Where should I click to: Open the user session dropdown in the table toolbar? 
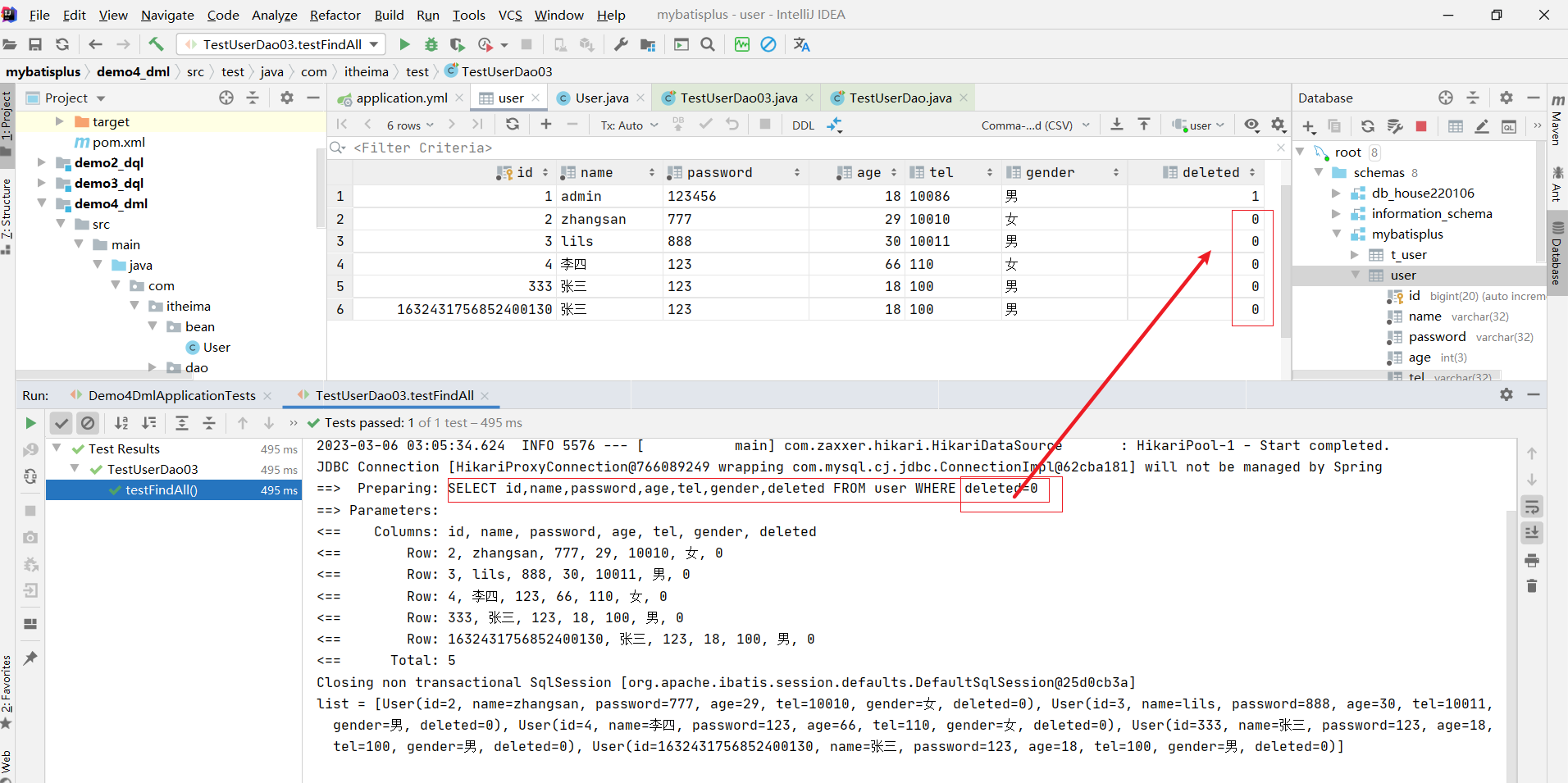point(1198,125)
